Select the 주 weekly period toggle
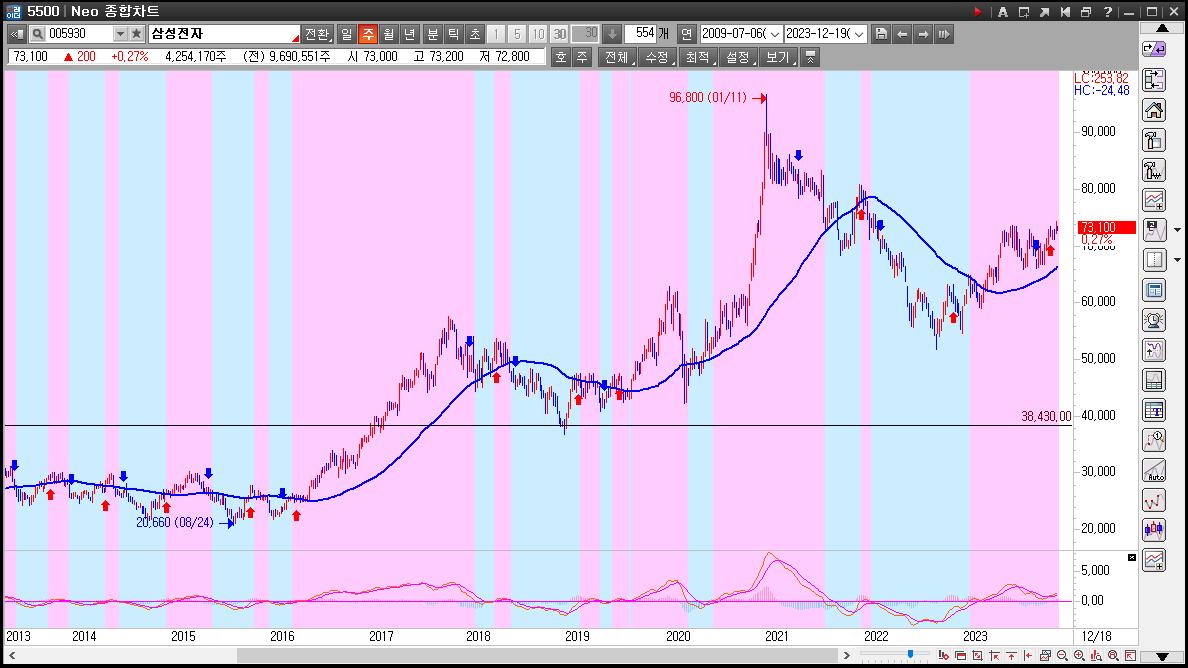 click(367, 34)
